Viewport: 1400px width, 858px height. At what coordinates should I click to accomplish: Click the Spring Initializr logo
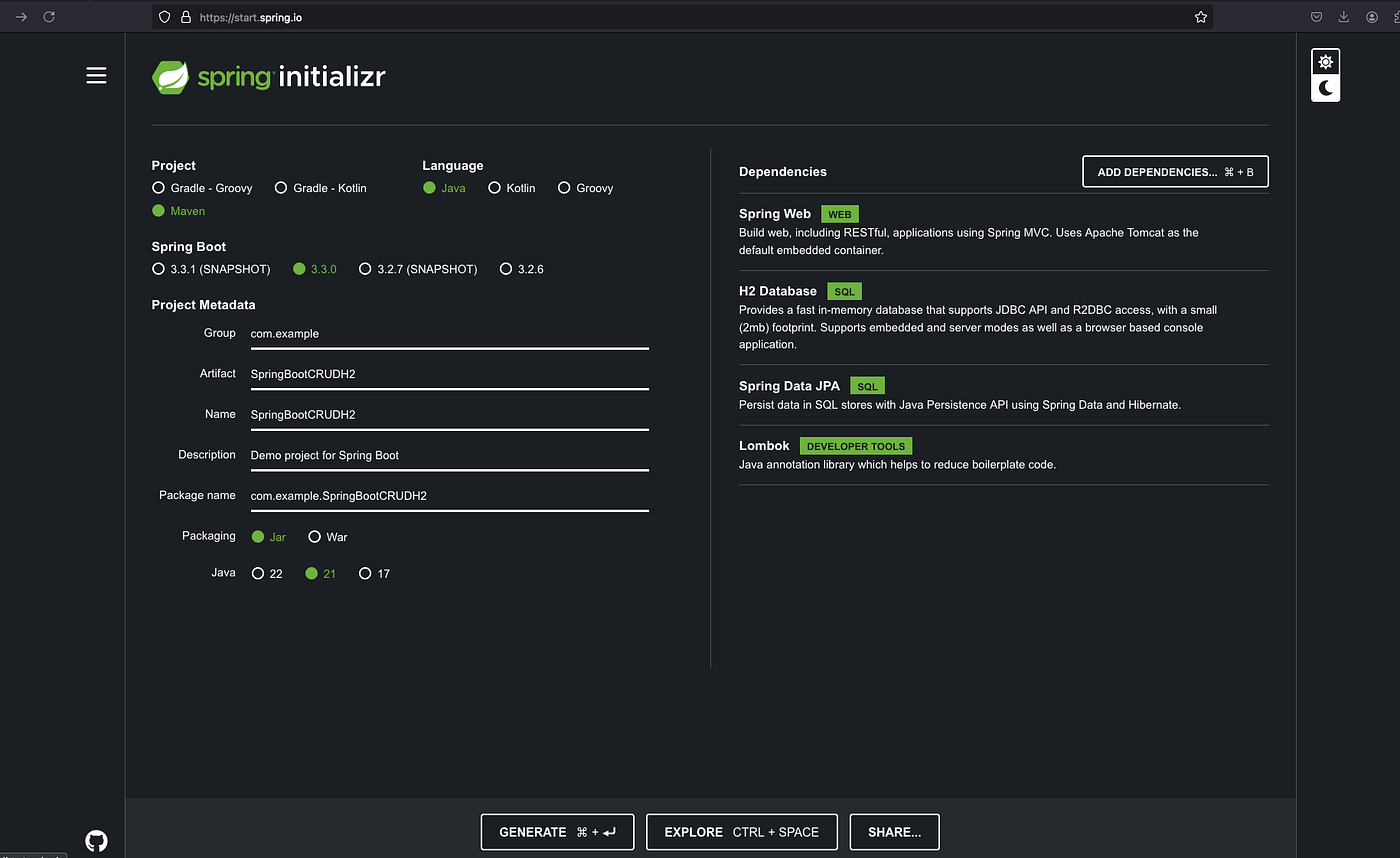268,77
